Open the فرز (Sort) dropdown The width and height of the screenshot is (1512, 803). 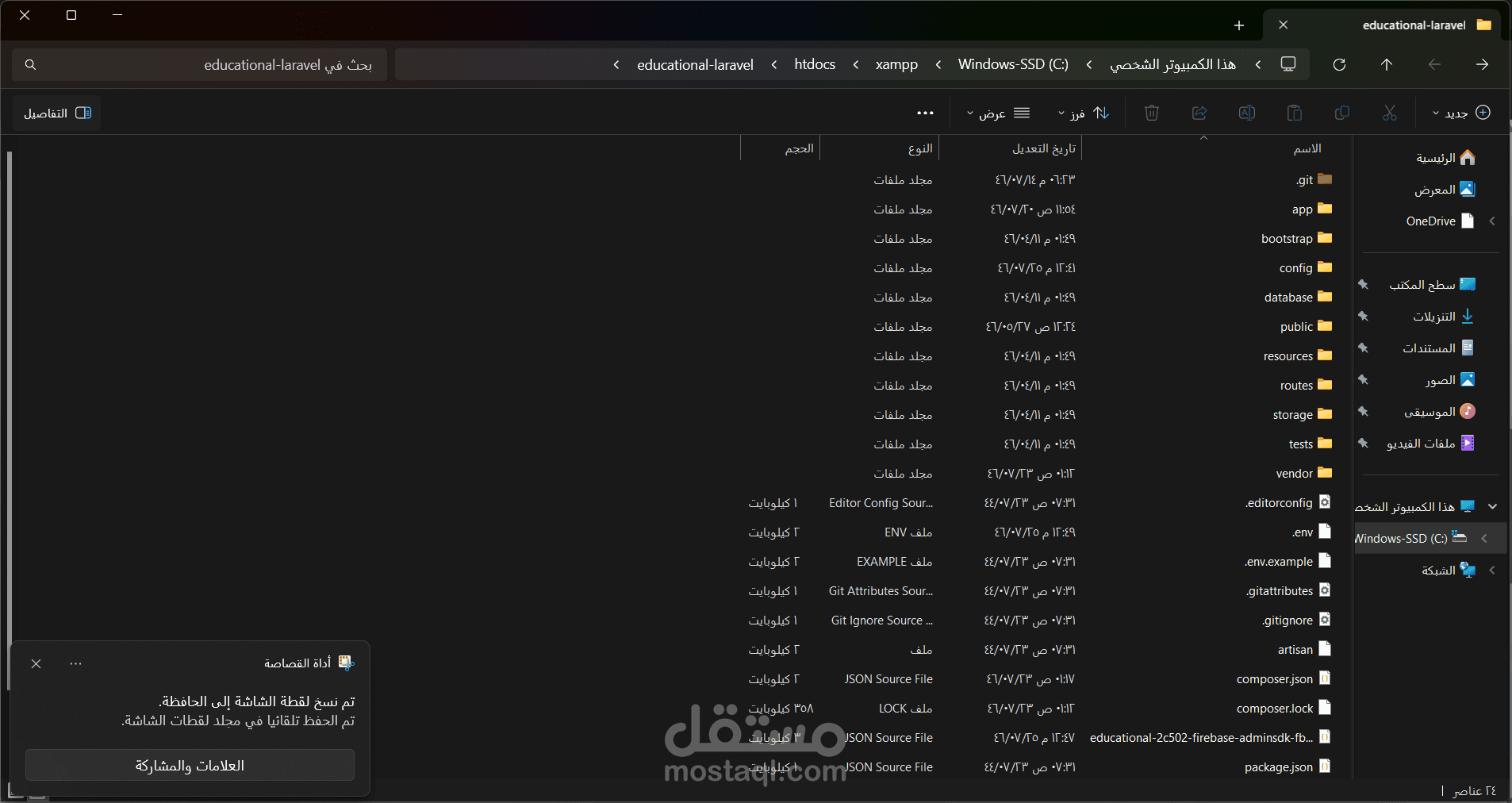pyautogui.click(x=1084, y=113)
